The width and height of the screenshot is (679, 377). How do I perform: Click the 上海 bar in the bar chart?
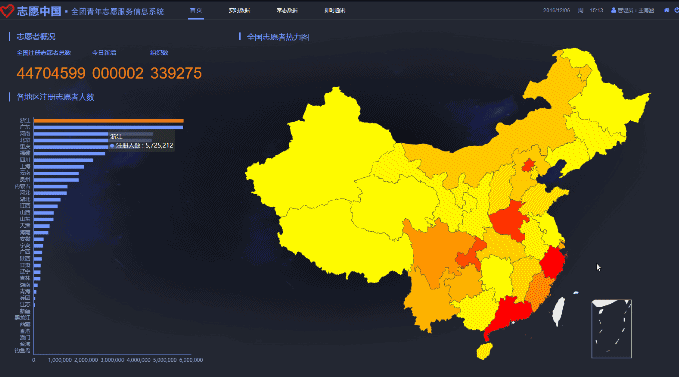point(59,167)
